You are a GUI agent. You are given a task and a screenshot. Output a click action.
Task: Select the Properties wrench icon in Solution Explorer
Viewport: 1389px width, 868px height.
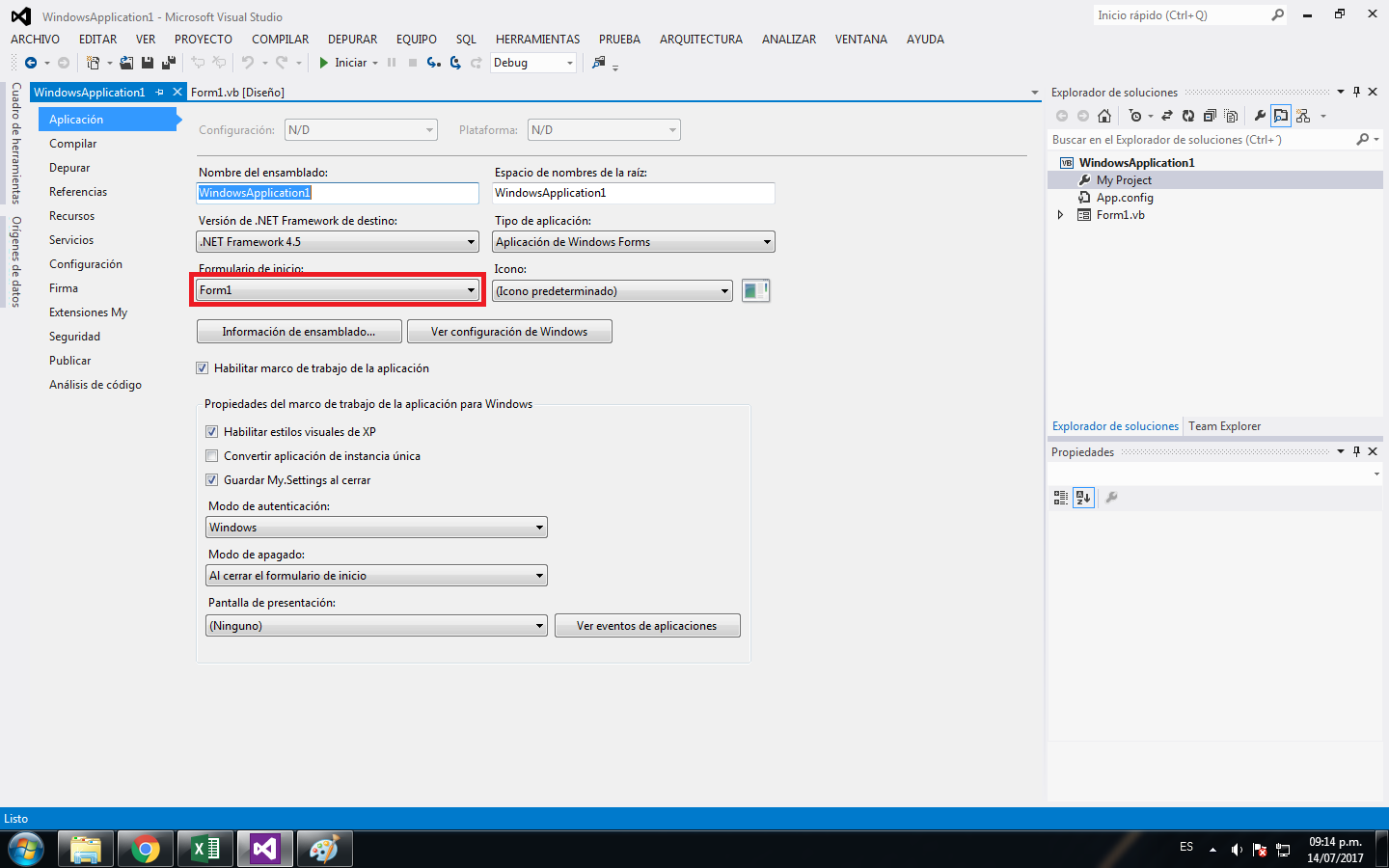1260,116
